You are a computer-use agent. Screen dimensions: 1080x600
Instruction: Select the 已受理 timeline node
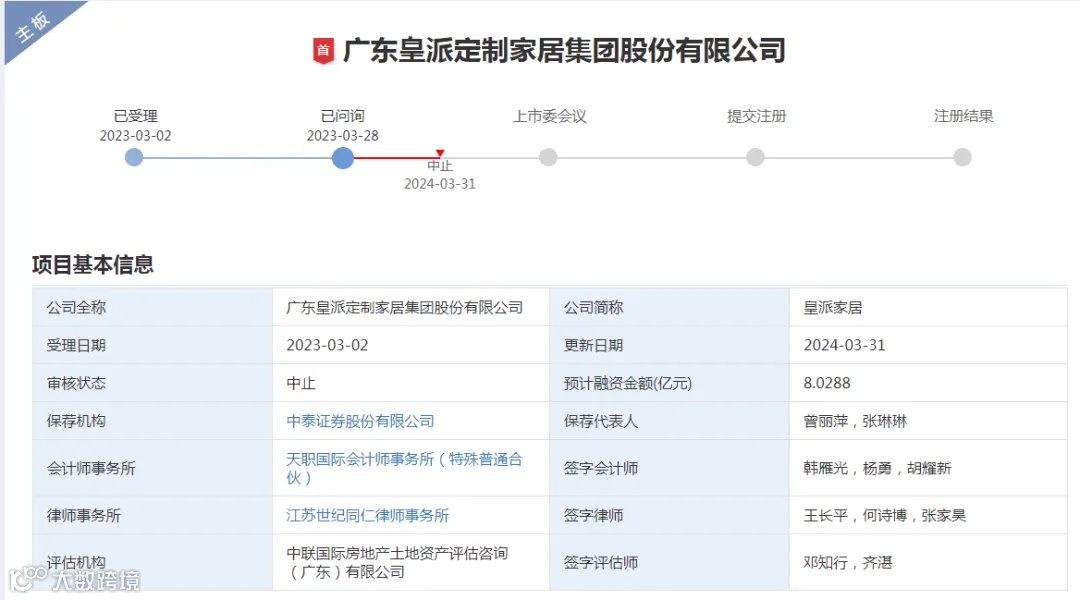[x=134, y=158]
